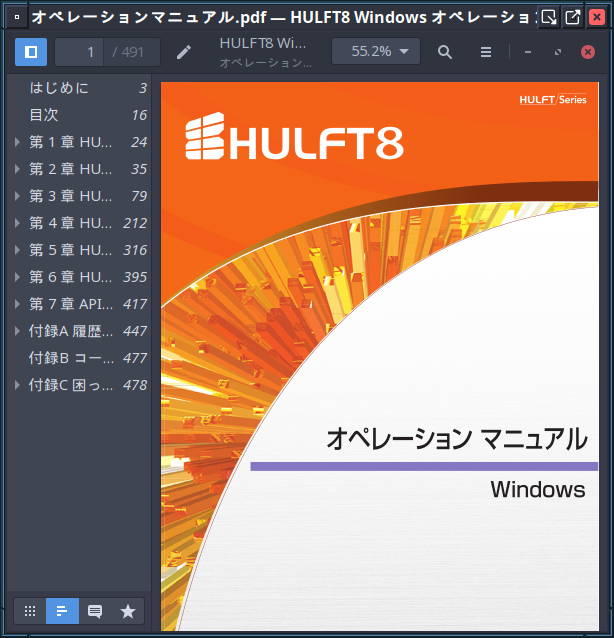Image resolution: width=614 pixels, height=638 pixels.
Task: Click the cover page HULFT8 logo
Action: 294,136
